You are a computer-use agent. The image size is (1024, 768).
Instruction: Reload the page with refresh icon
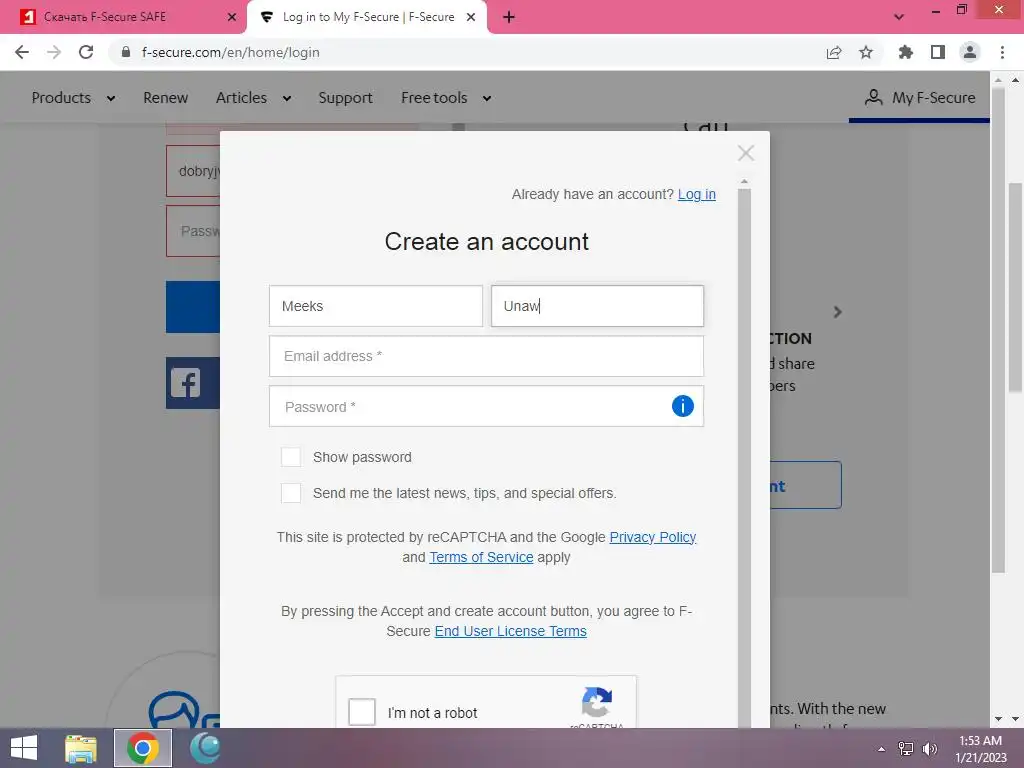(x=86, y=52)
